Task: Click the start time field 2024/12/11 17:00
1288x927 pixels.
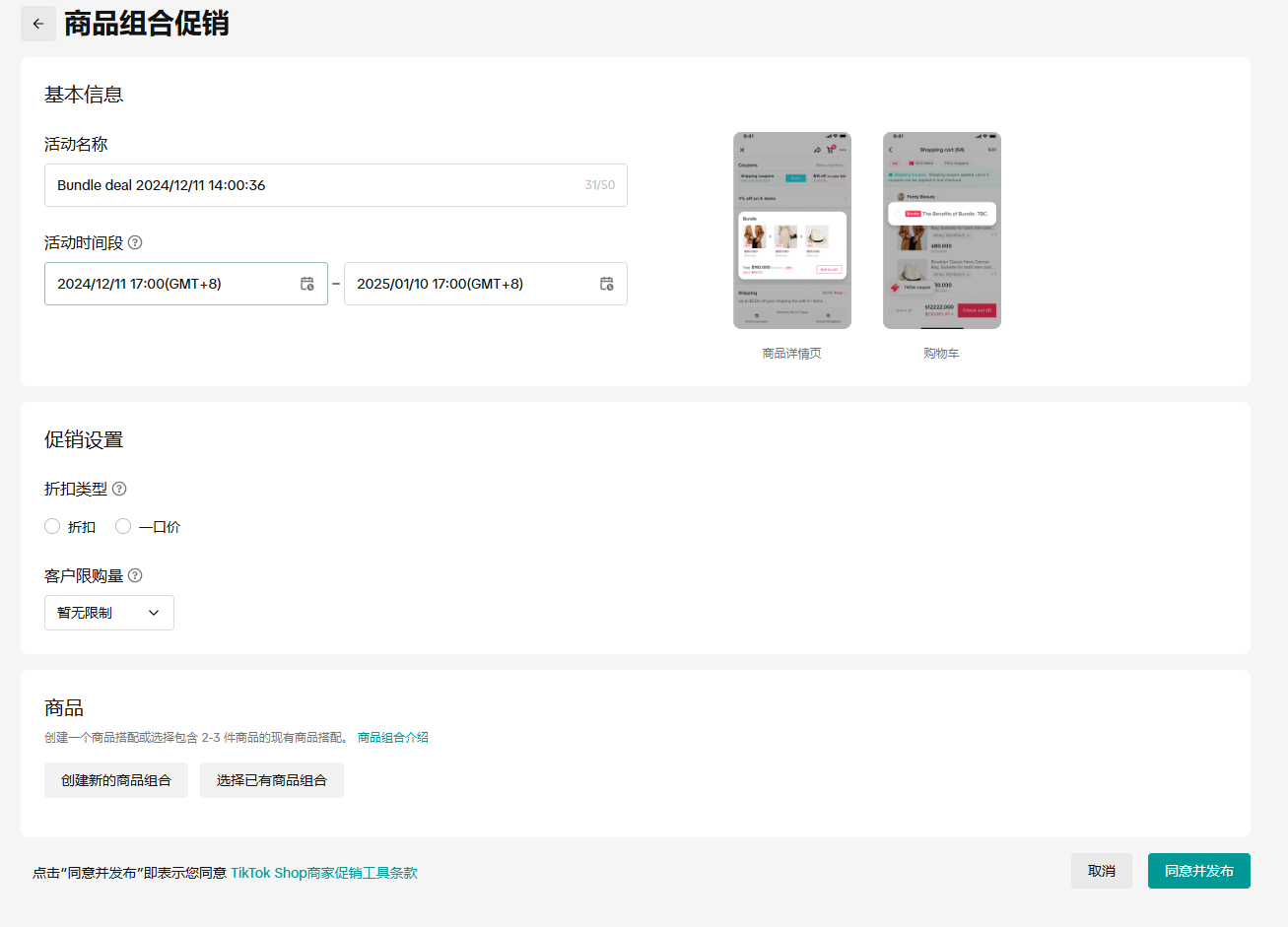Action: pyautogui.click(x=168, y=284)
